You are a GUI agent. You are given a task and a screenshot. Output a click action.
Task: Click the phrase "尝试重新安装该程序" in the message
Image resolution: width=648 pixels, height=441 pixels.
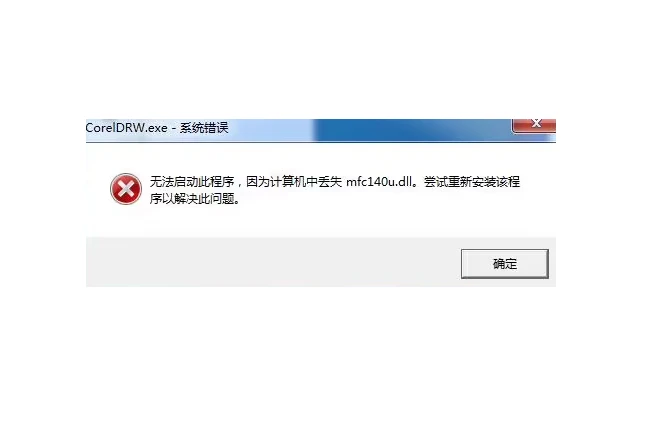click(472, 181)
